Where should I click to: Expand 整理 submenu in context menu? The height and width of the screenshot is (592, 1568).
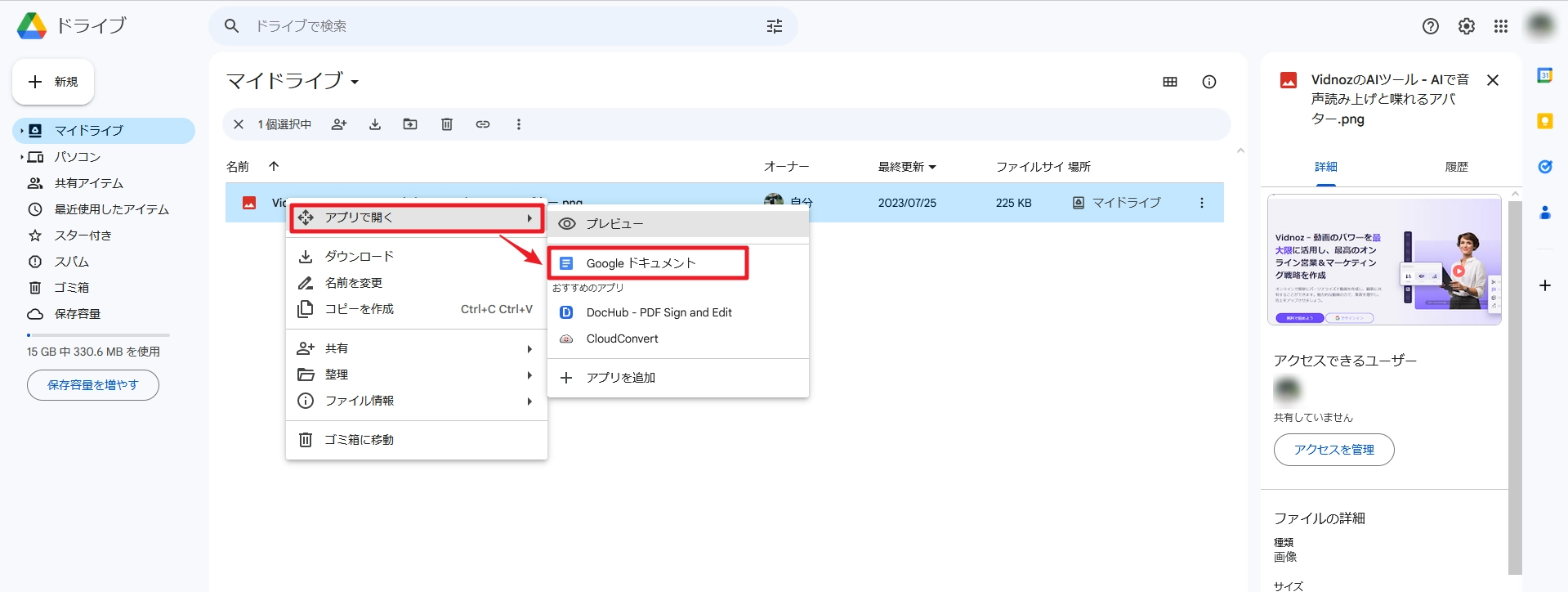pyautogui.click(x=417, y=374)
